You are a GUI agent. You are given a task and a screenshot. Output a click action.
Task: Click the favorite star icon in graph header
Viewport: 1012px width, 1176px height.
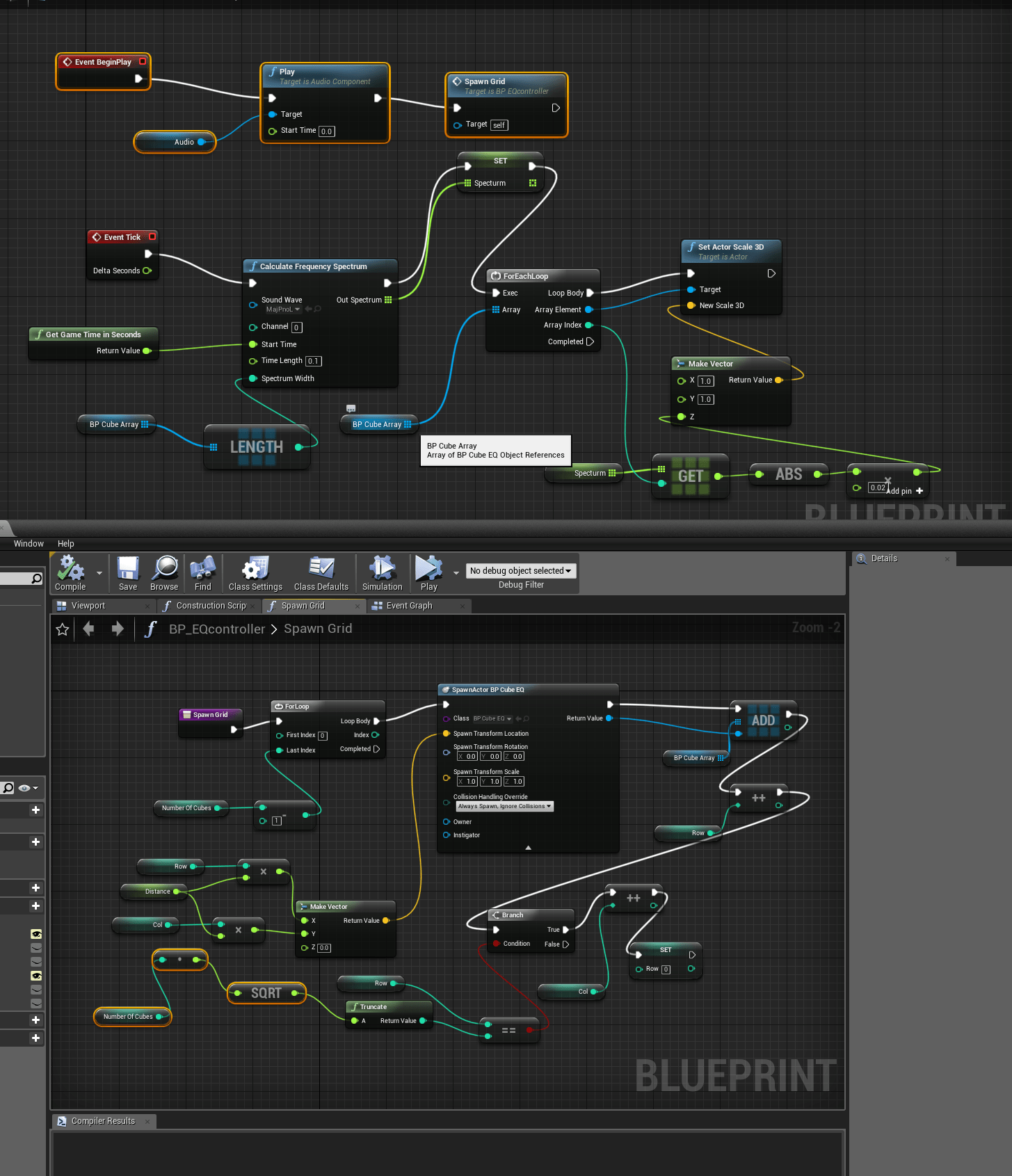tap(63, 629)
